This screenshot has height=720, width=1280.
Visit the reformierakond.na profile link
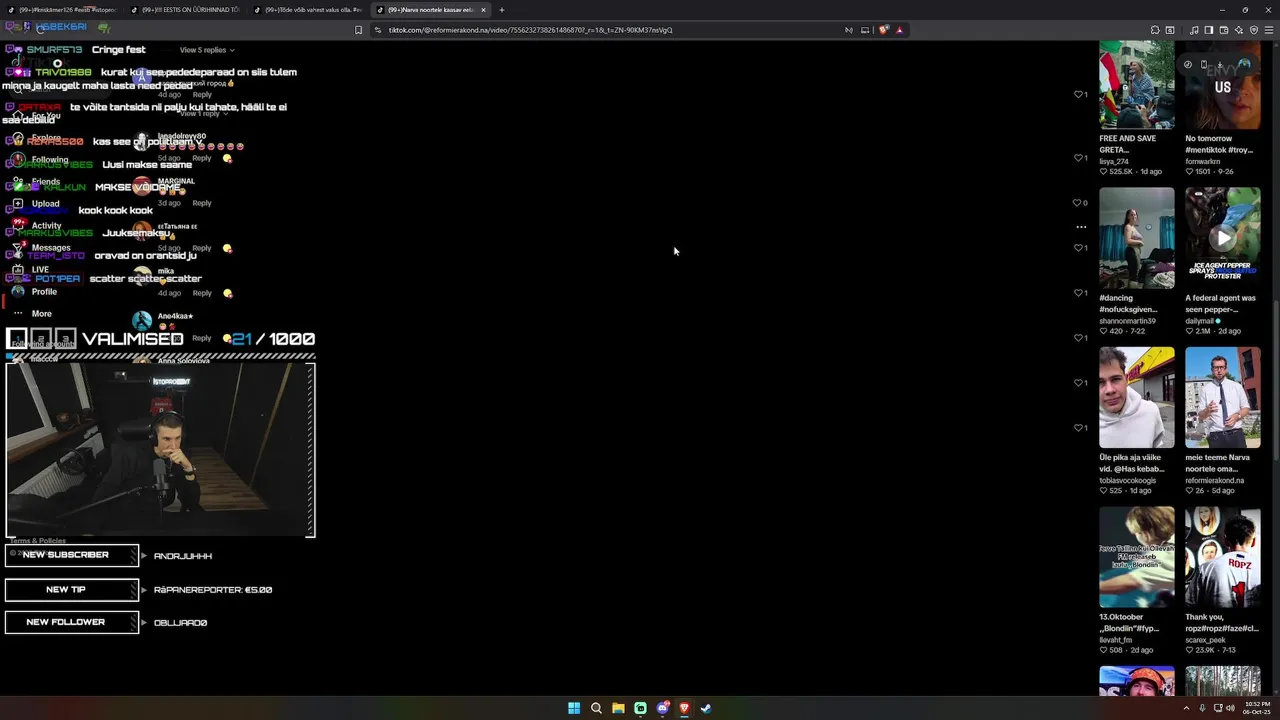1215,480
